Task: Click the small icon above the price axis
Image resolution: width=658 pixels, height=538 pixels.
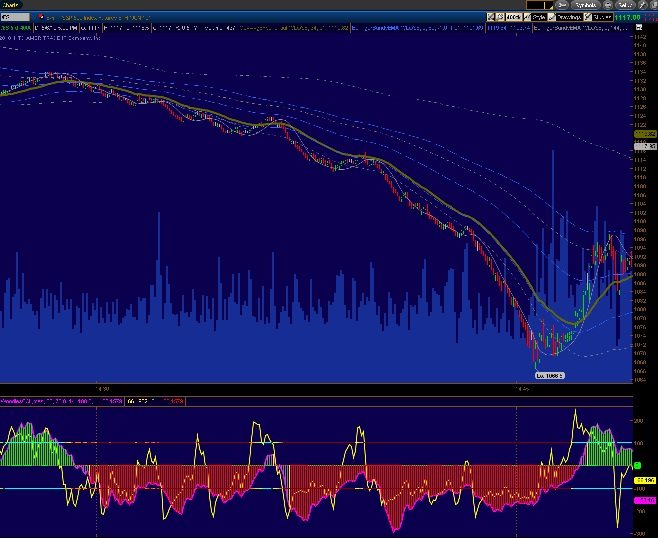Action: click(x=639, y=27)
